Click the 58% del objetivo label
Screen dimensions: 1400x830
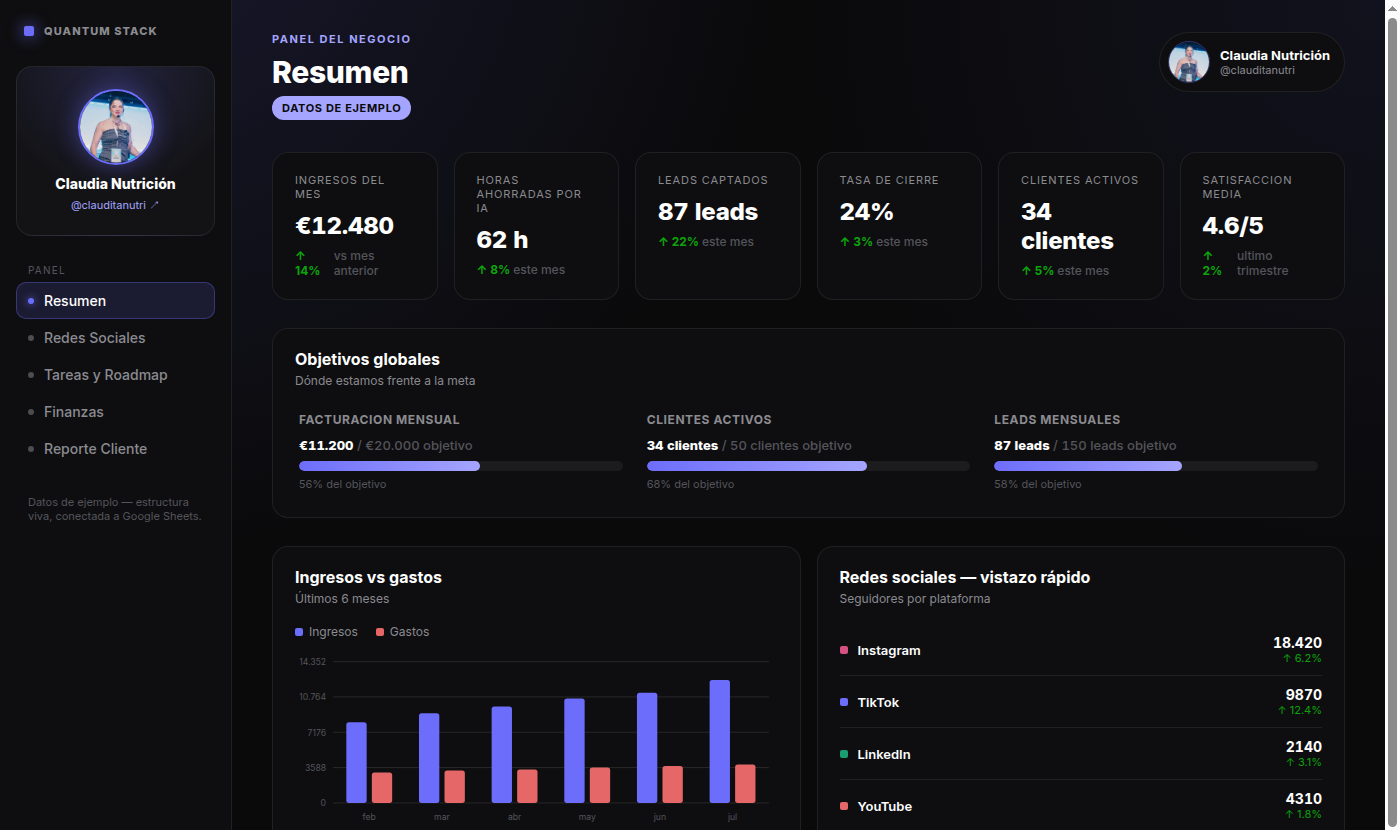tap(1038, 484)
